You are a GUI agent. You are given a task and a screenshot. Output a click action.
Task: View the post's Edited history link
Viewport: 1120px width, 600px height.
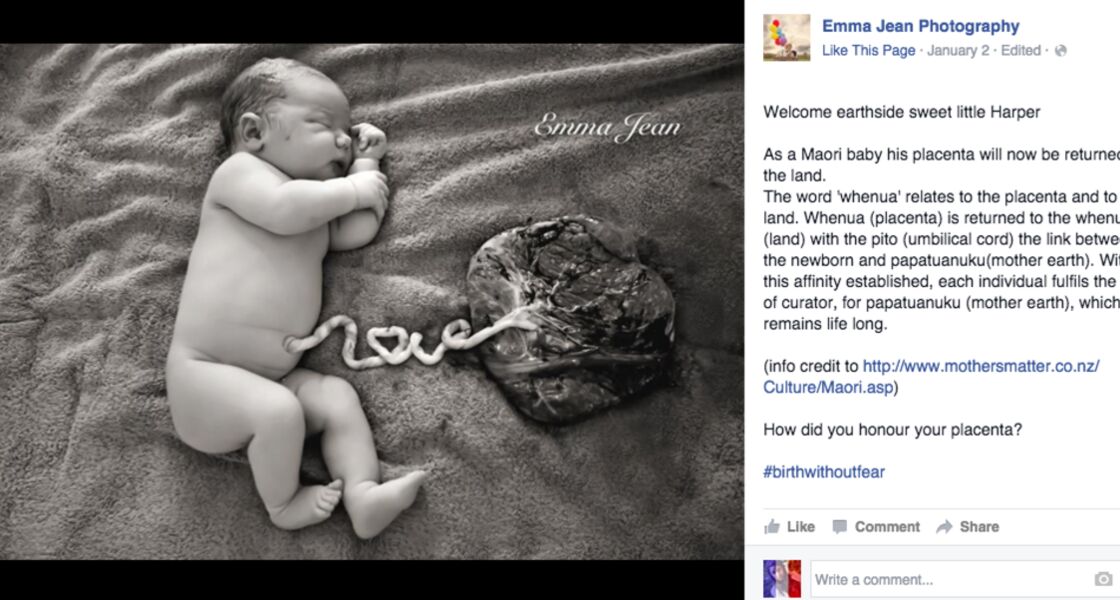(x=1020, y=51)
